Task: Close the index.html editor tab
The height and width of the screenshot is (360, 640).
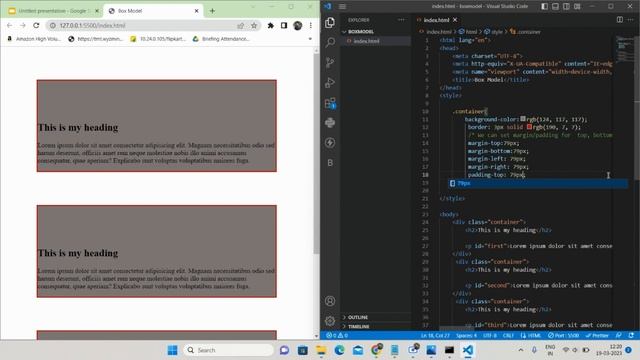Action: click(455, 20)
